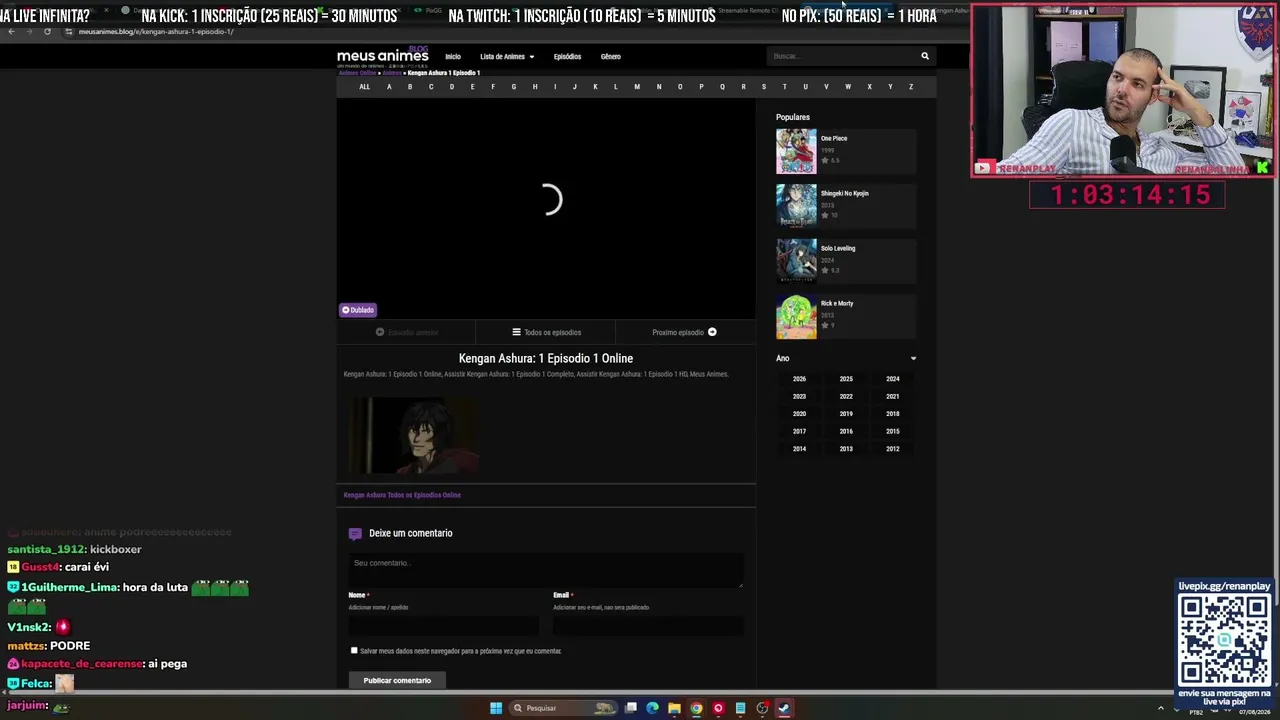Reload the page with the refresh icon
The image size is (1280, 720).
point(47,31)
